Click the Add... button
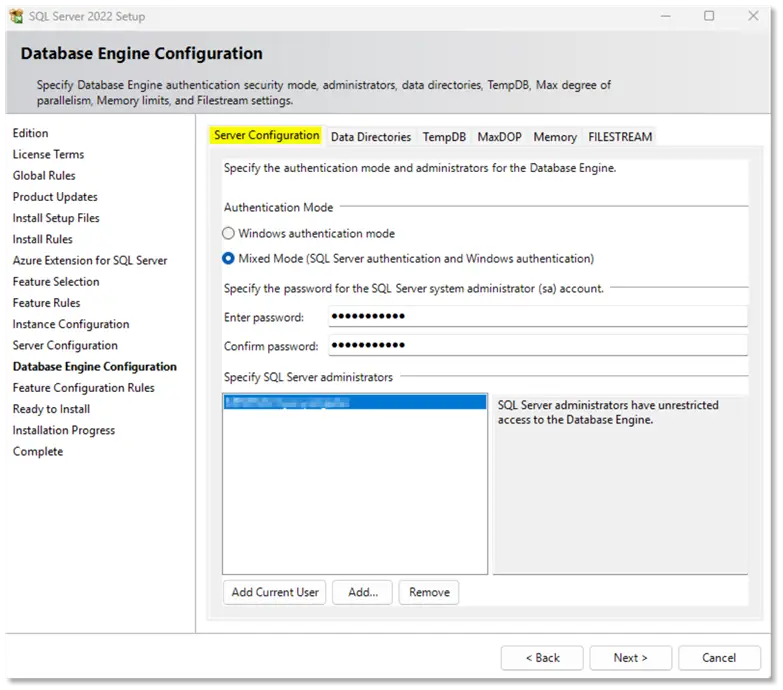This screenshot has height=690, width=783. pos(363,592)
